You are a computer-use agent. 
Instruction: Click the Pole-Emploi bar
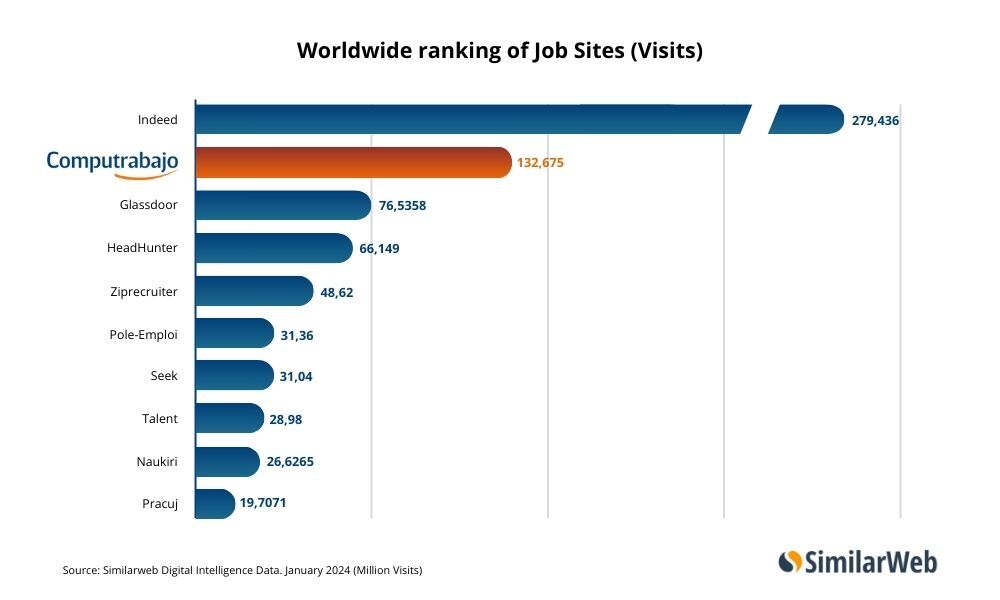coord(235,333)
